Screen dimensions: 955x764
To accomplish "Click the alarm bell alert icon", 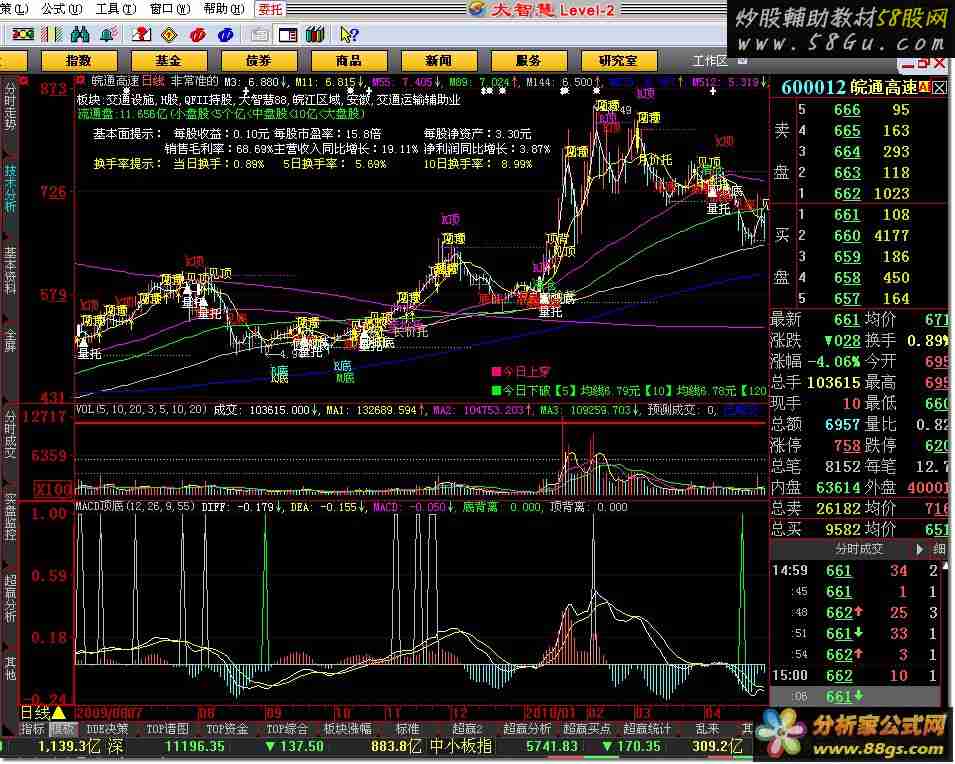I will point(109,34).
